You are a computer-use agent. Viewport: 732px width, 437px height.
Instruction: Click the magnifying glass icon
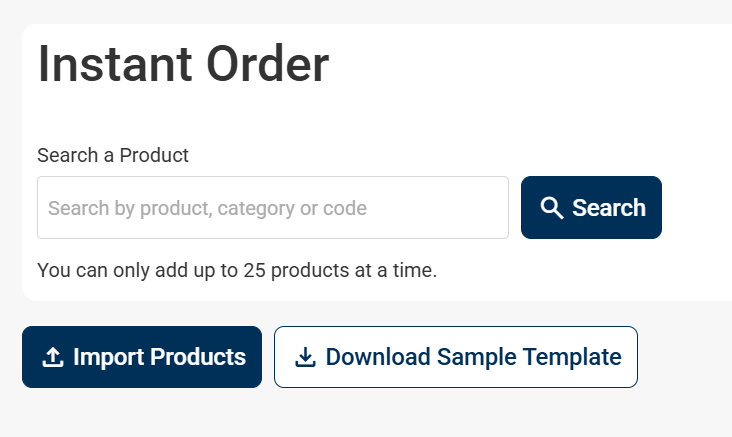pyautogui.click(x=552, y=208)
